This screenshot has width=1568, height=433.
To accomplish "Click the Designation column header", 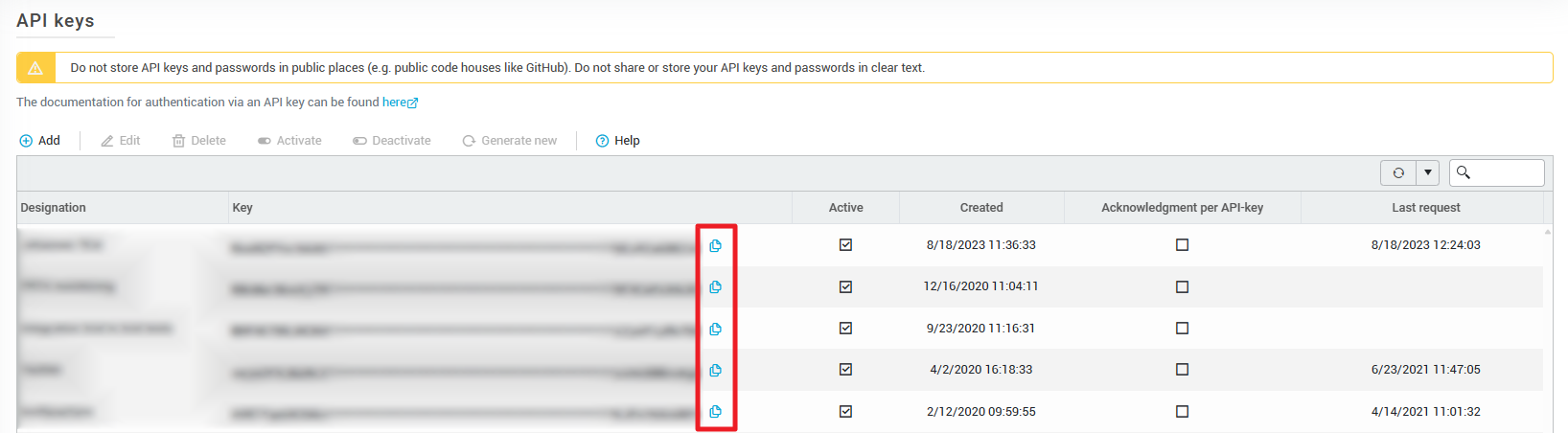I will click(x=54, y=208).
